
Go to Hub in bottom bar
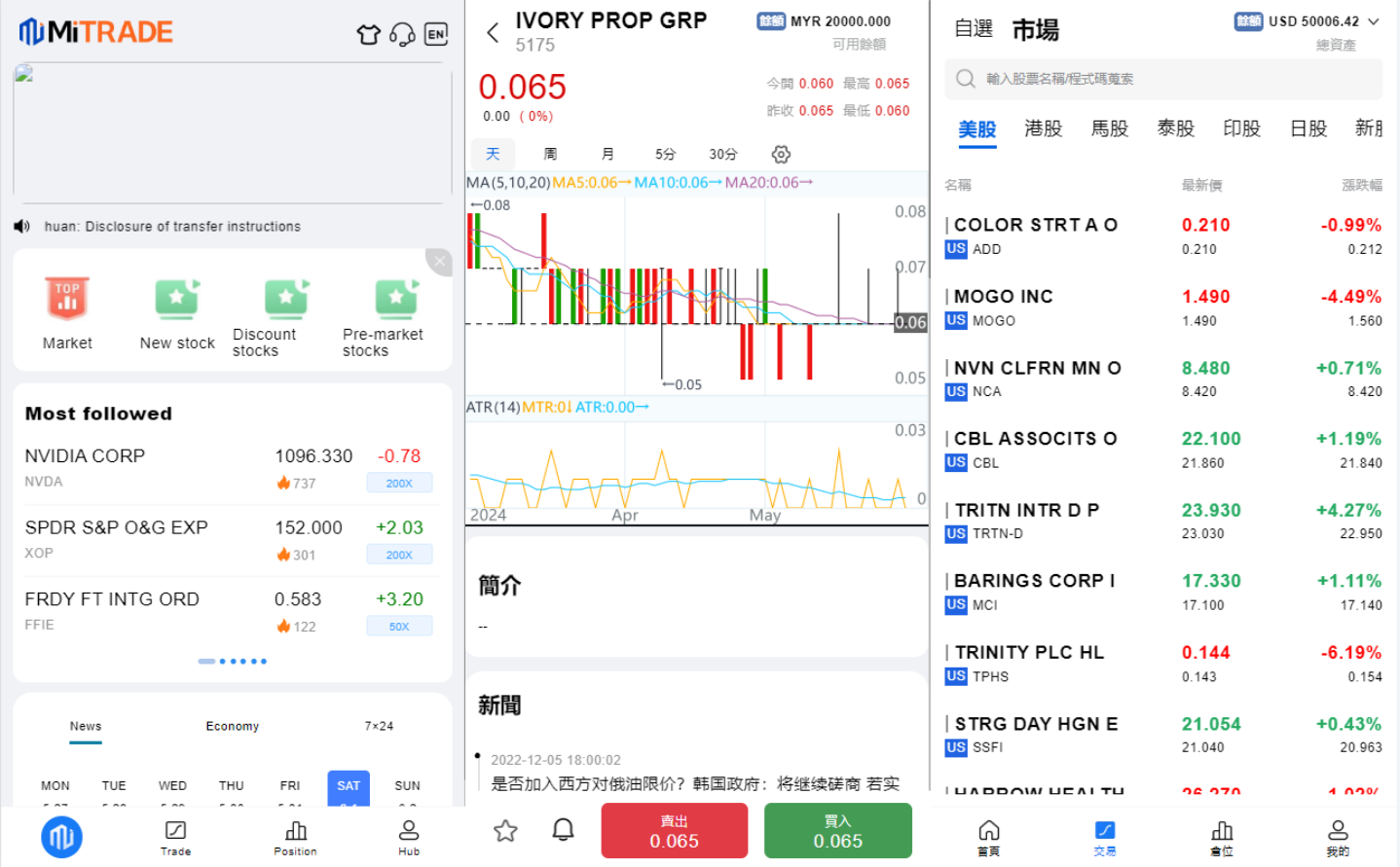pos(409,838)
